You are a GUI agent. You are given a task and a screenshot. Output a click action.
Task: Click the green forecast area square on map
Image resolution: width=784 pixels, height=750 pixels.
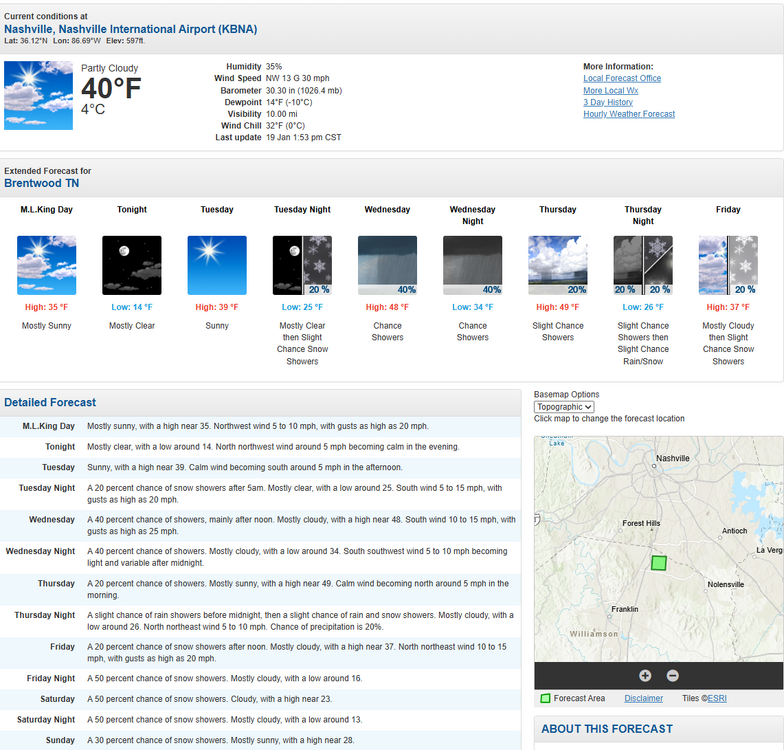pos(658,563)
